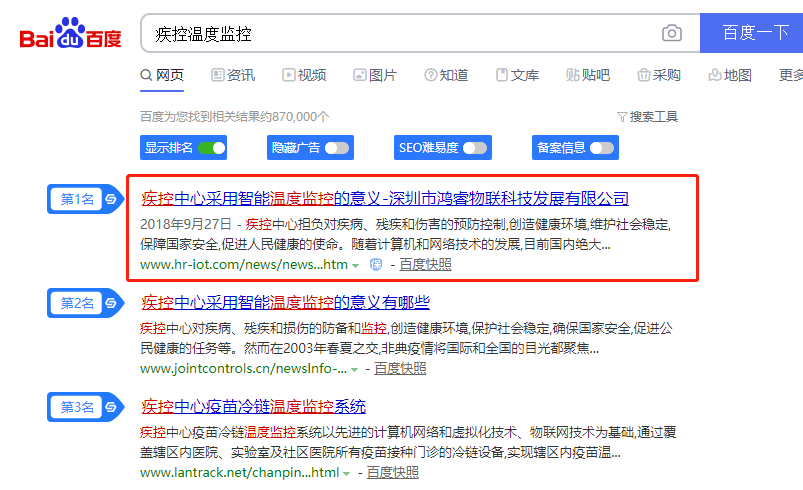Click the www.lantrack.net/chanpin URL
The width and height of the screenshot is (803, 490).
(x=240, y=473)
